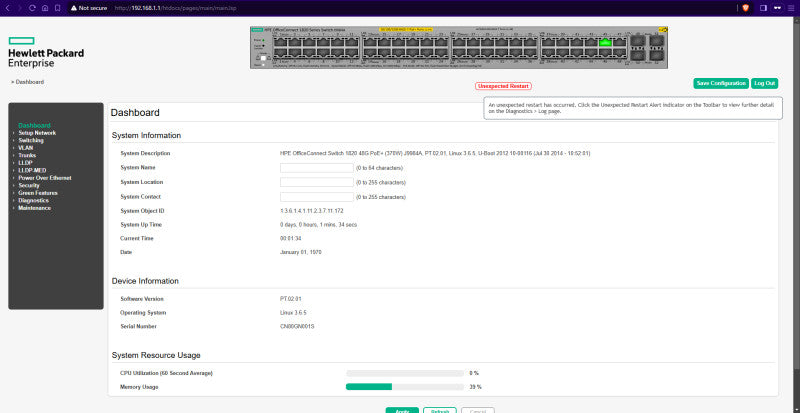Click the Not secure warning icon
This screenshot has height=413, width=800.
(74, 8)
